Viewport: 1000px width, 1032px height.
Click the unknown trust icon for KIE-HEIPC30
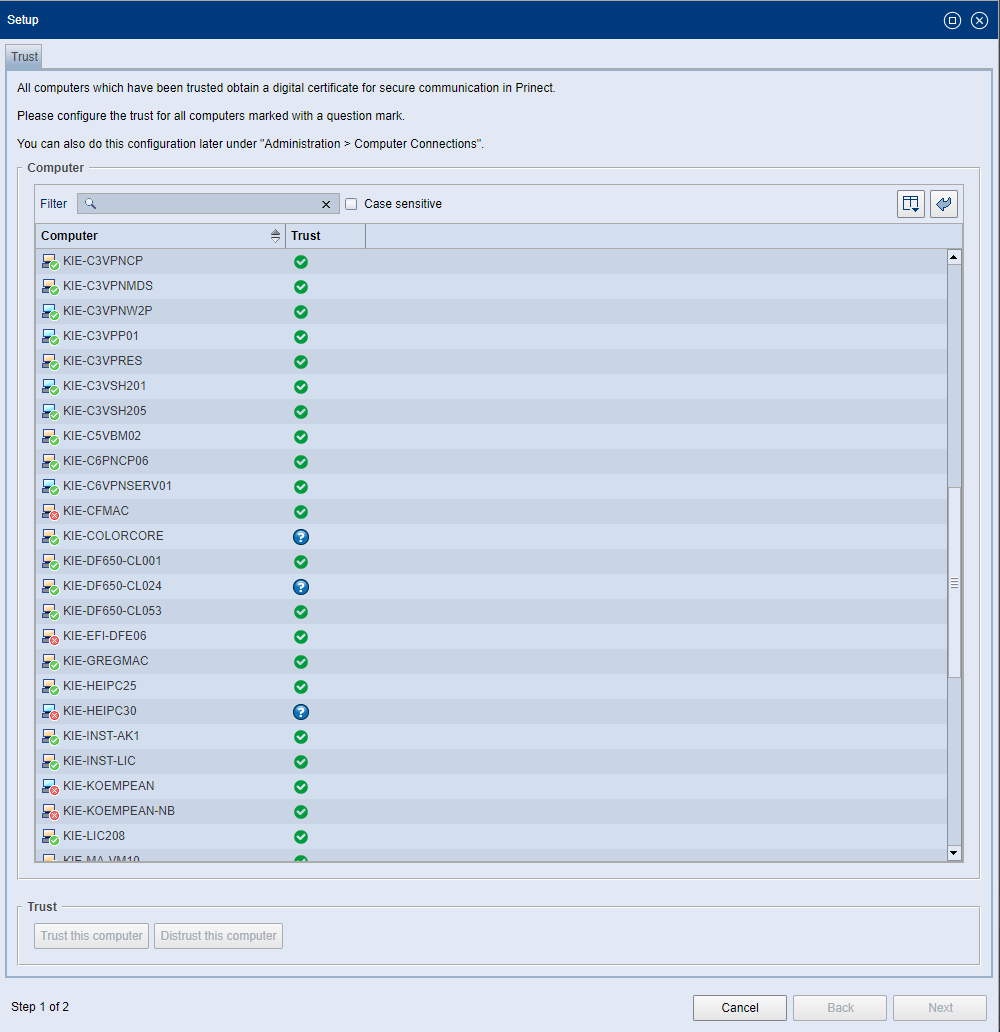click(x=300, y=712)
